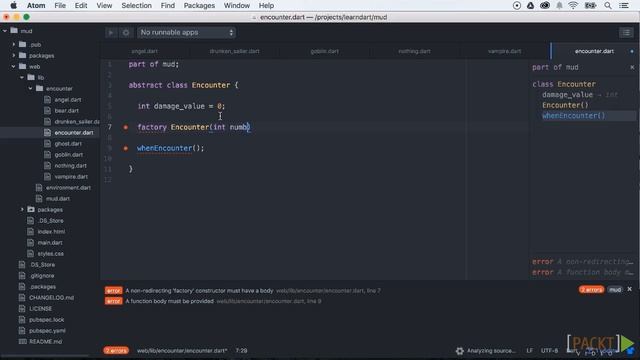
Task: Open .gitignore in the tree
Action: 42,276
